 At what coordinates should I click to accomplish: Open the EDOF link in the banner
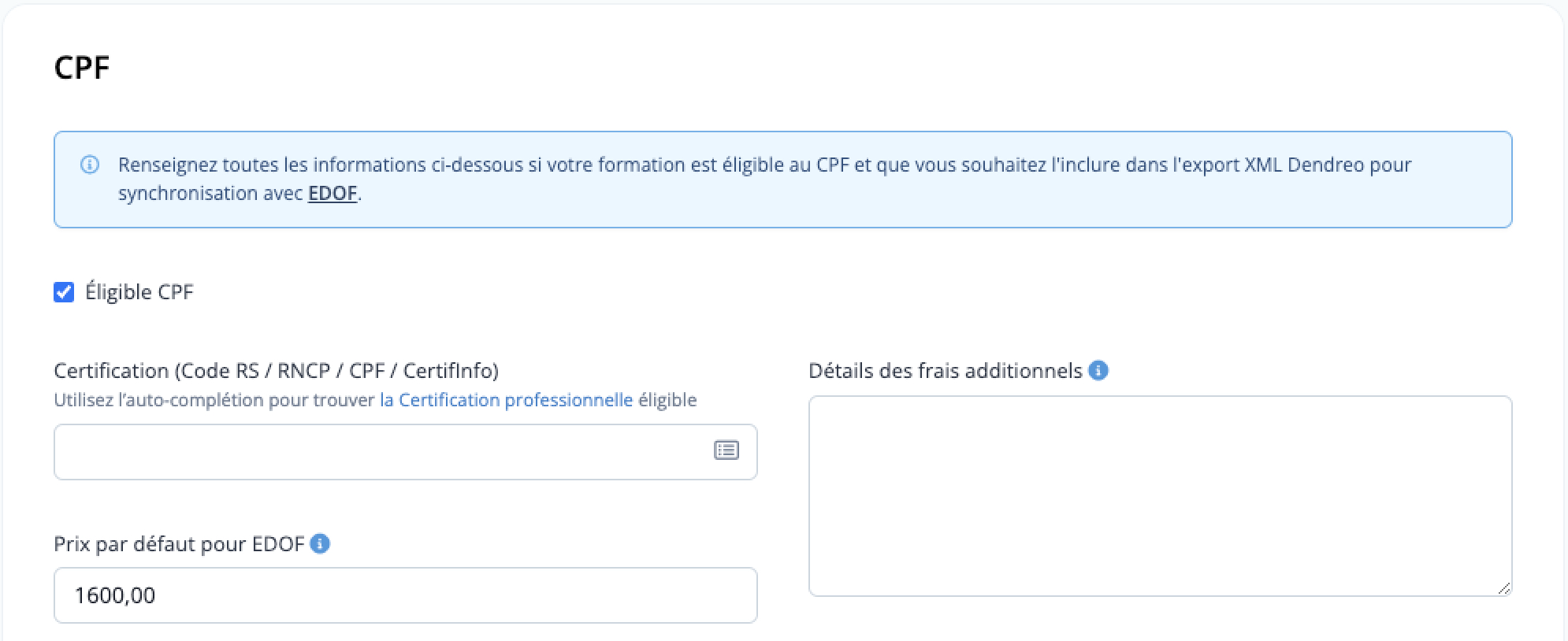point(333,193)
